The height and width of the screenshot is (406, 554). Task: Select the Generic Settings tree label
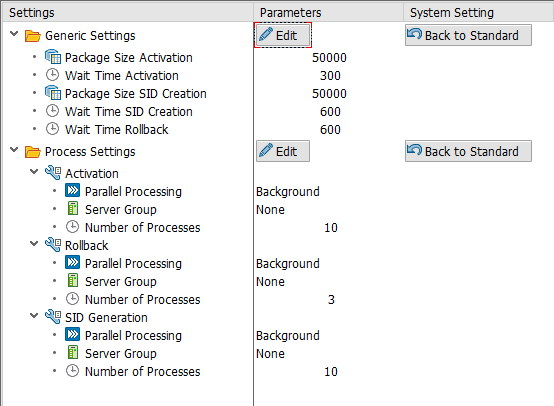[90, 36]
